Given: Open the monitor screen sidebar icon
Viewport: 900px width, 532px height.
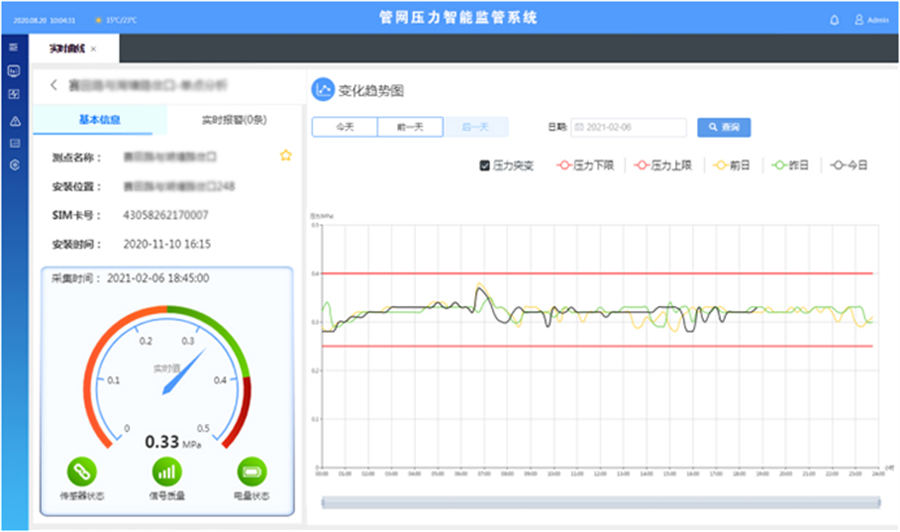Looking at the screenshot, I should tap(14, 71).
